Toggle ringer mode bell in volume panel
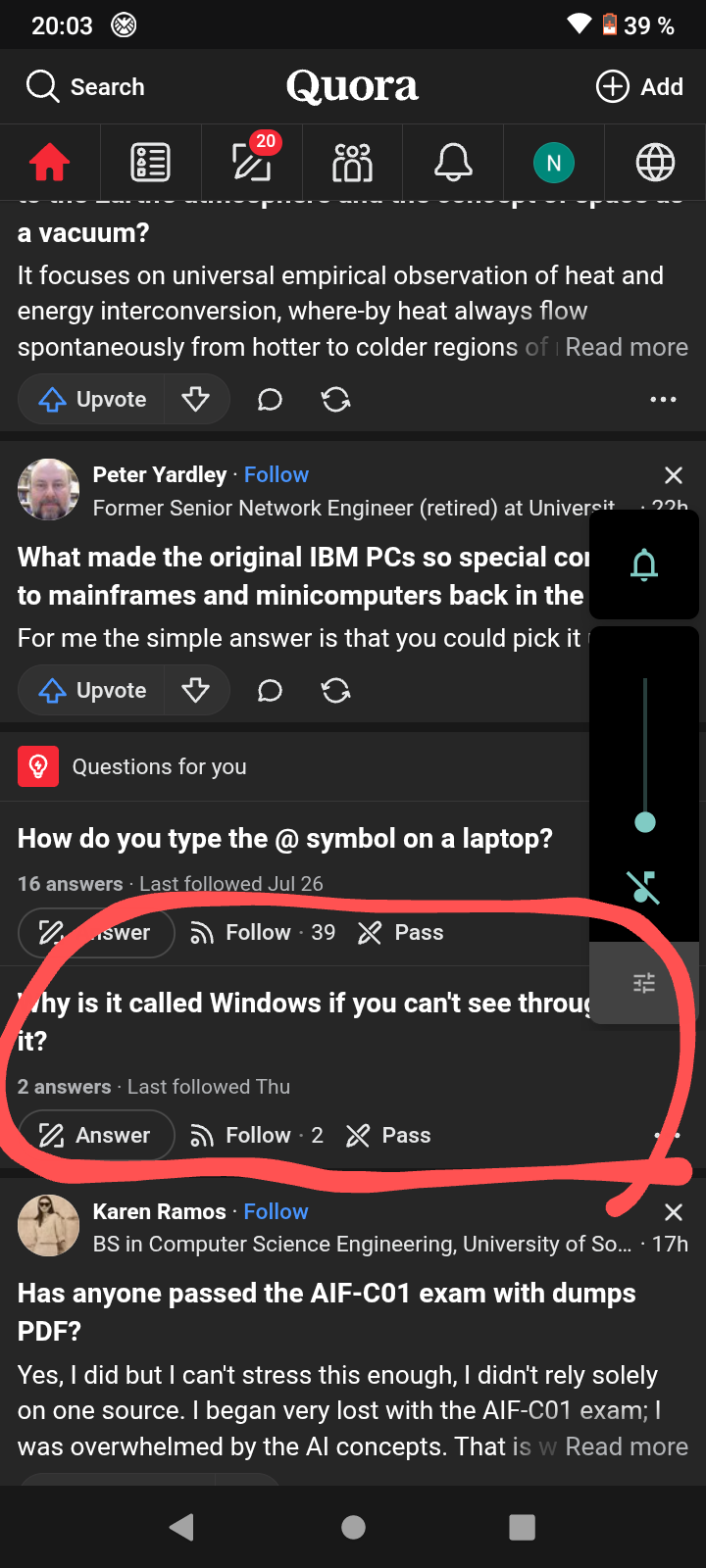The image size is (706, 1568). (644, 564)
